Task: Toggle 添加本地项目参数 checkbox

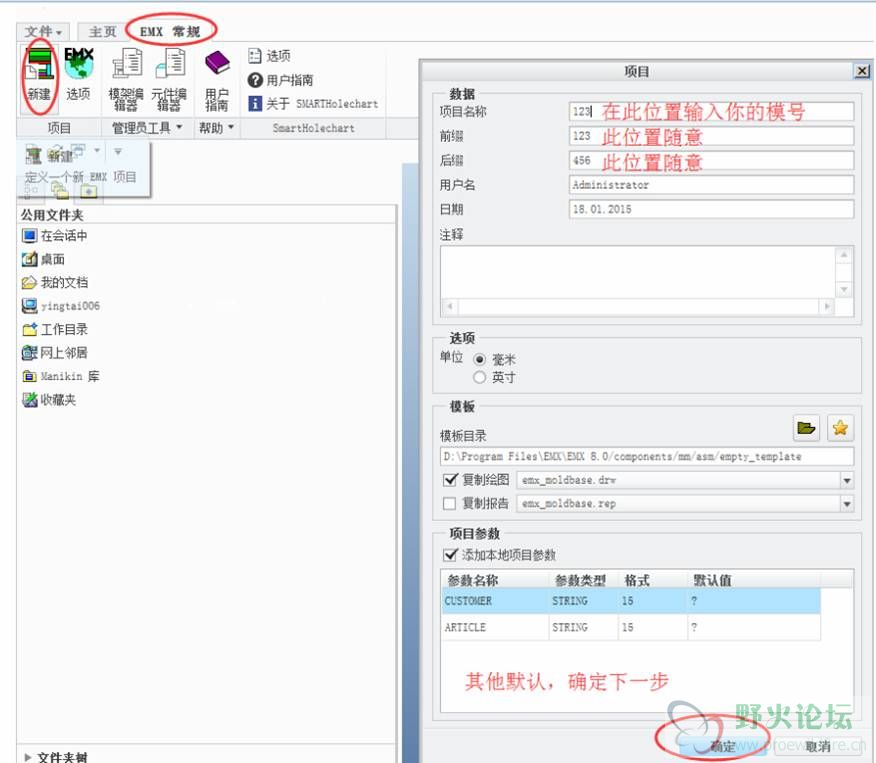Action: (x=450, y=555)
